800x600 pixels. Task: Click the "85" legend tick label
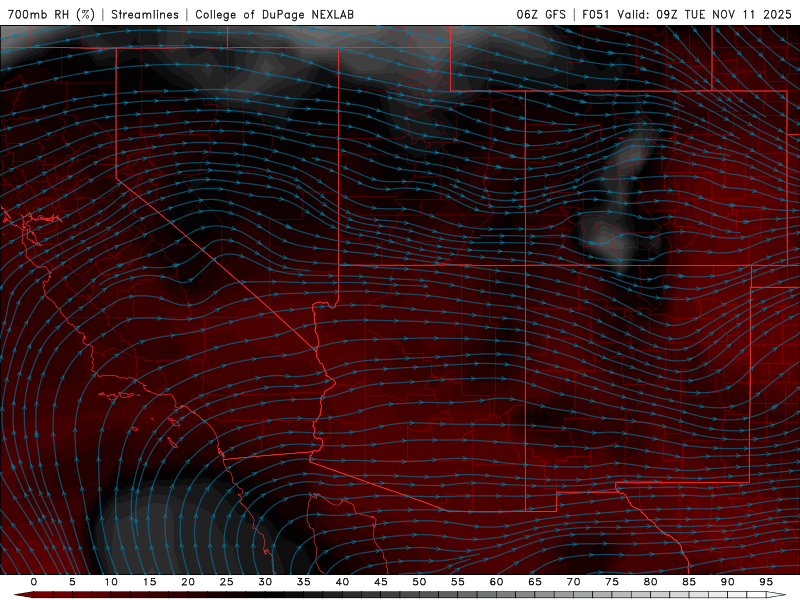(x=689, y=582)
